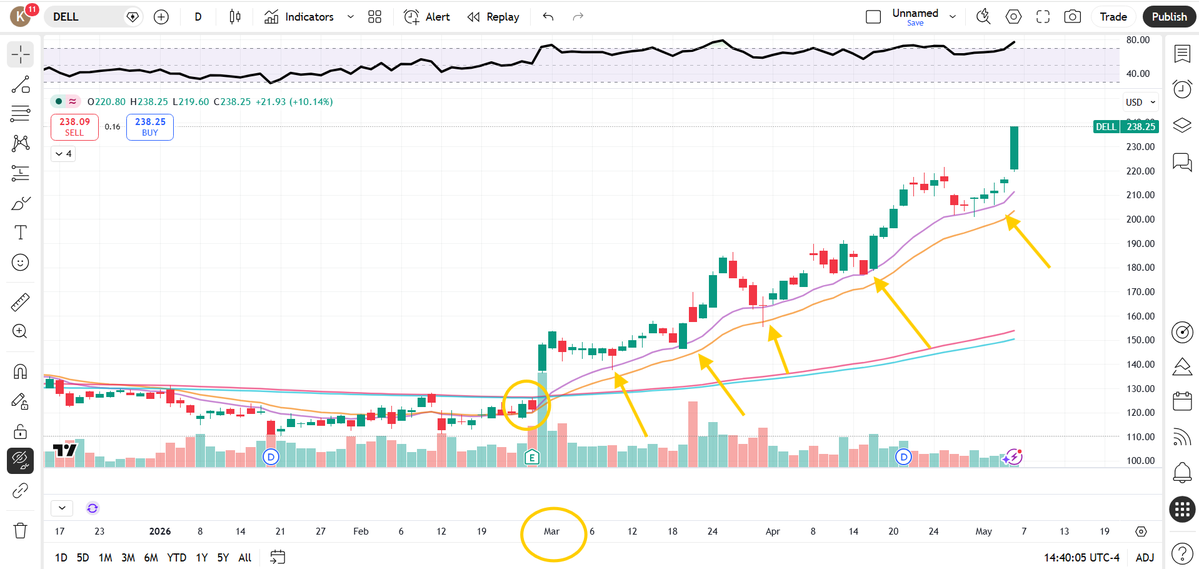
Task: Select the crosshair cursor tool
Action: [21, 54]
